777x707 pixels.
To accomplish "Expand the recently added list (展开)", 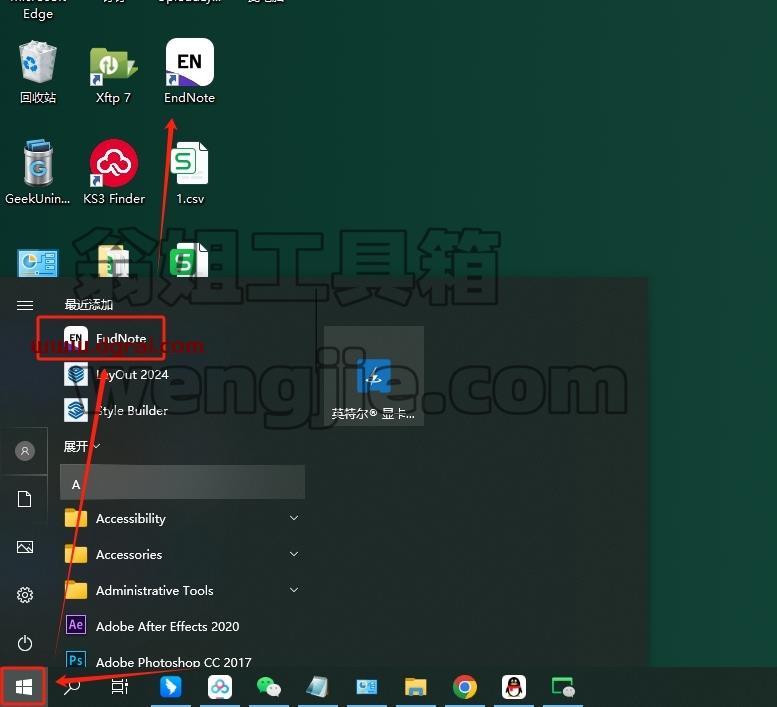I will point(82,446).
